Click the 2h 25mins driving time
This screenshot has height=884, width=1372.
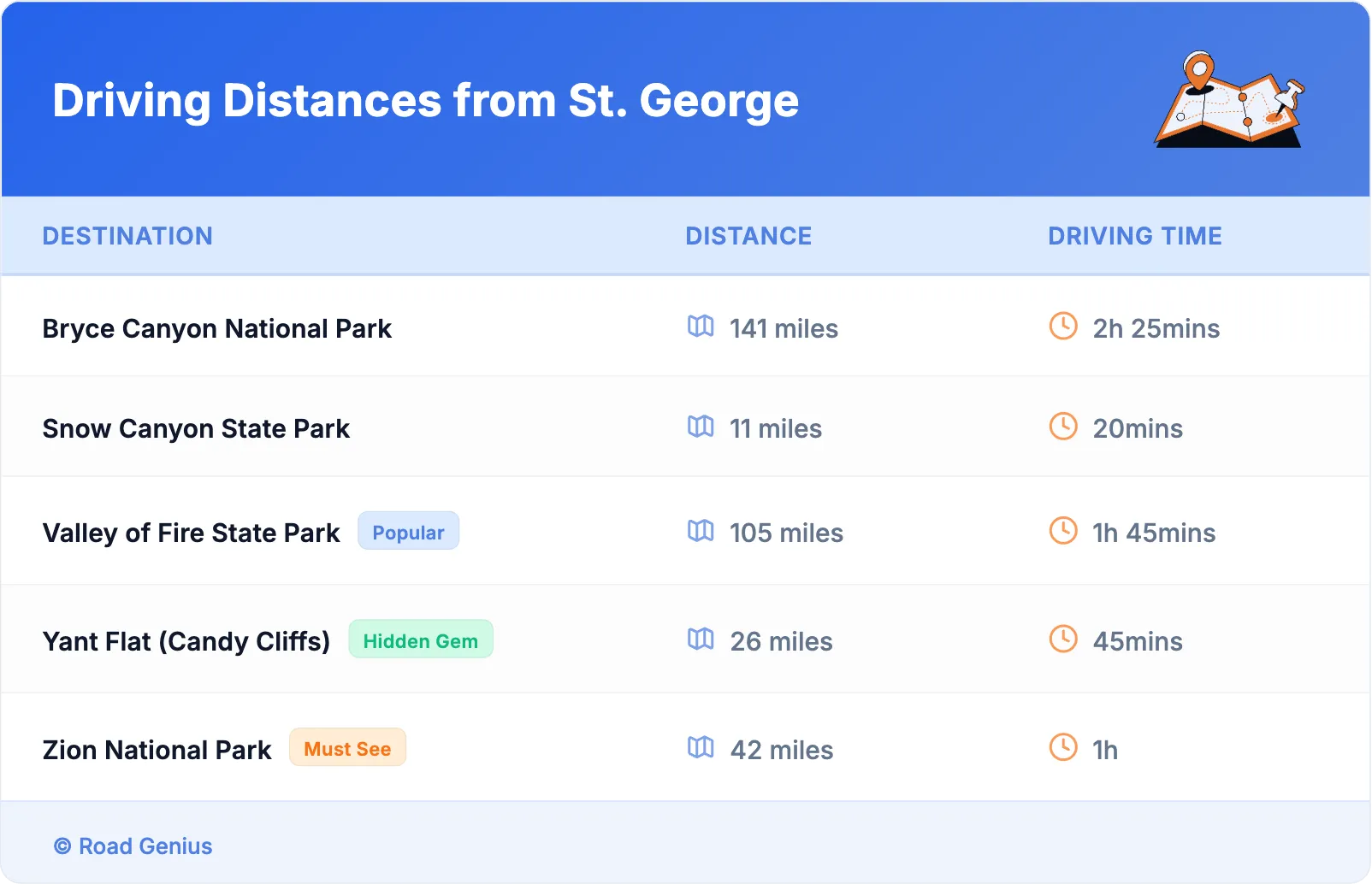[x=1156, y=329]
